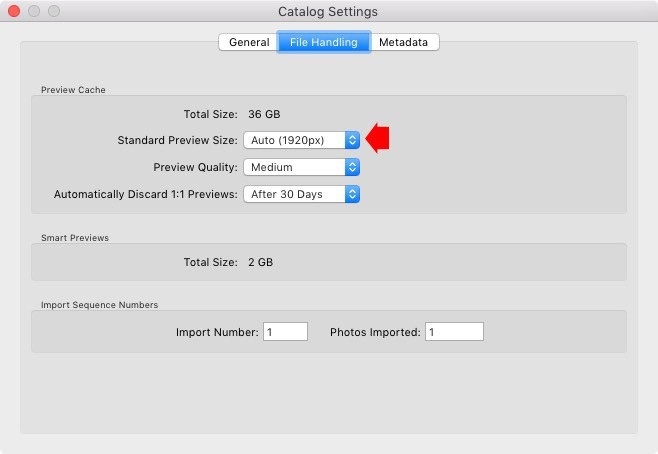Click the Preview Cache section heading
Viewport: 658px width, 454px height.
73,90
